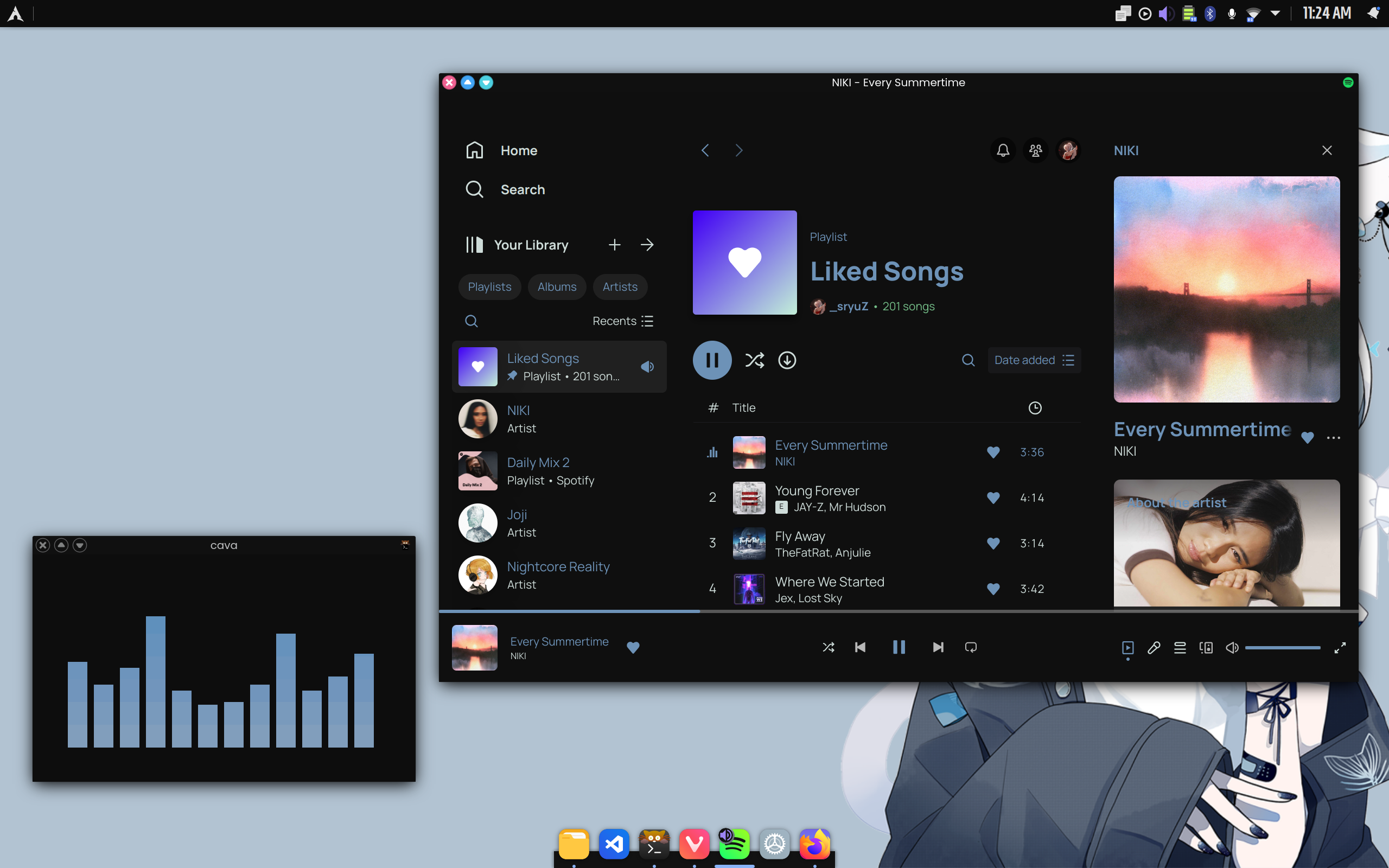The image size is (1389, 868).
Task: Open Firefox from the dock
Action: 814,844
